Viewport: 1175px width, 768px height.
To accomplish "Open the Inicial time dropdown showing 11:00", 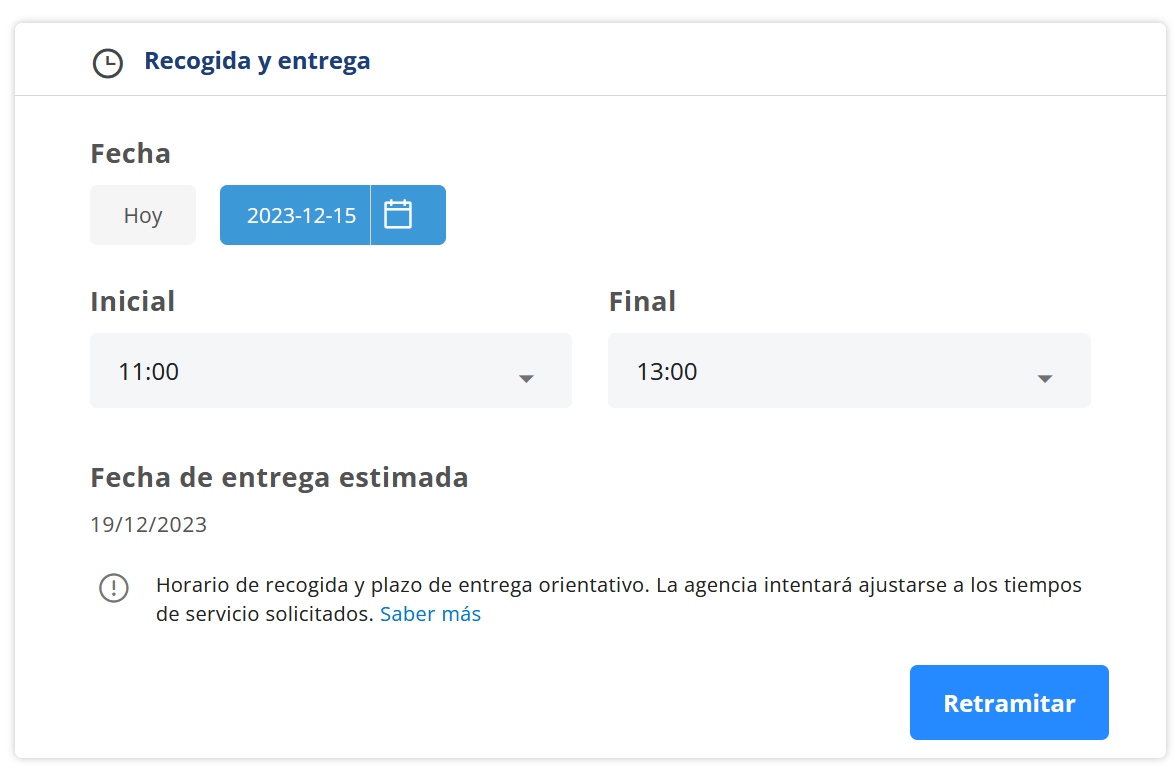I will pyautogui.click(x=330, y=370).
